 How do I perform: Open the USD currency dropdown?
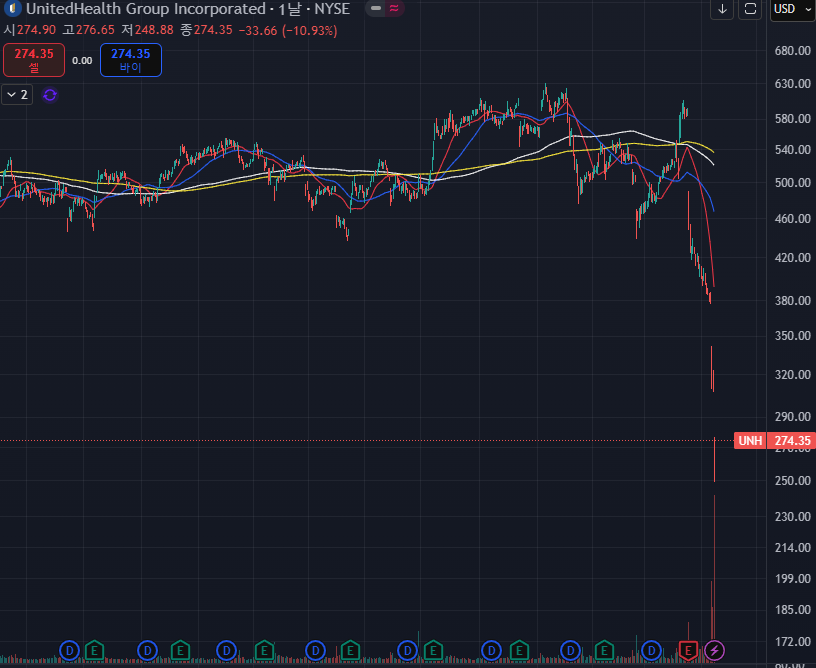[790, 10]
